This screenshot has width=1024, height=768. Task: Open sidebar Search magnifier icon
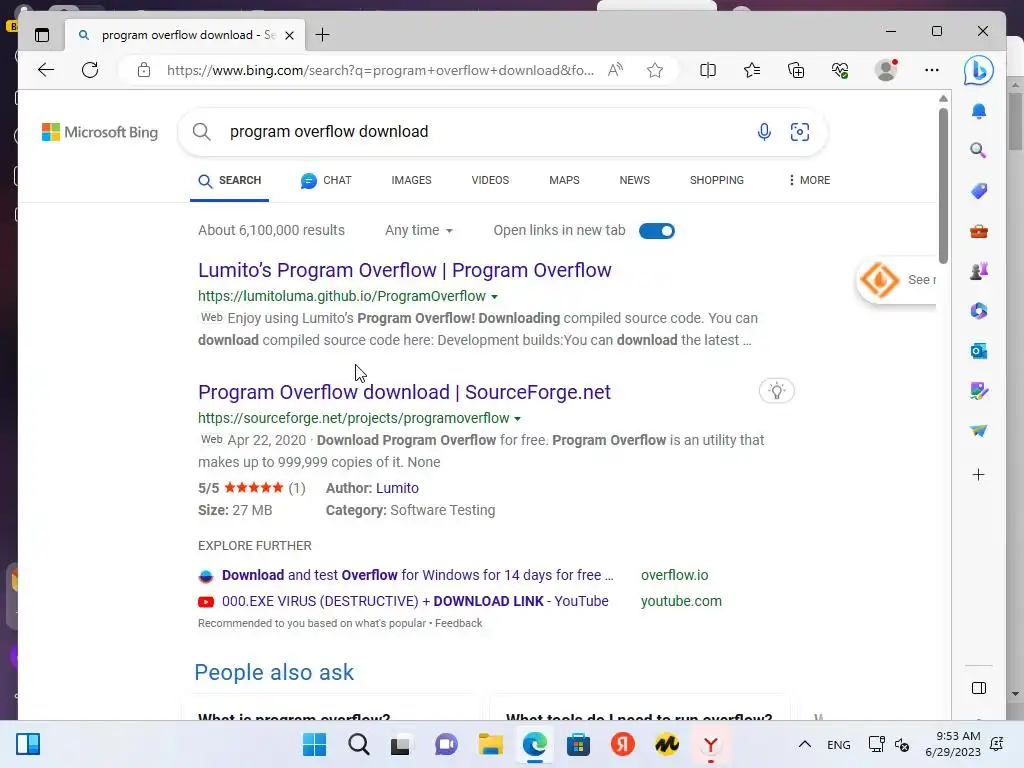978,151
